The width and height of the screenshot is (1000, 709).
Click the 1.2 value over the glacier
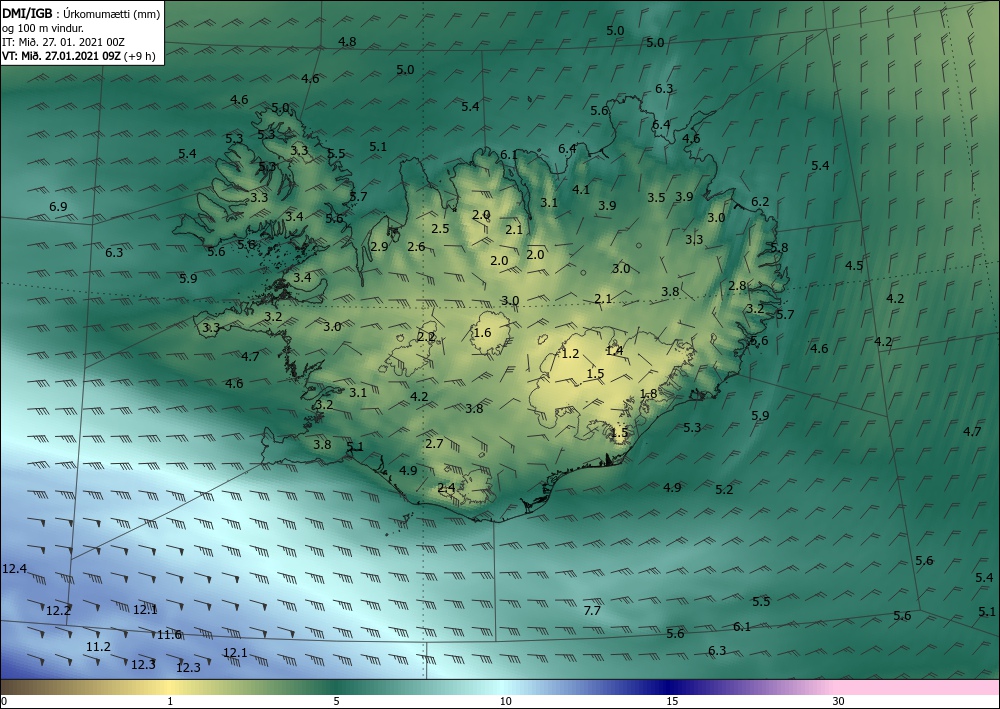coord(570,353)
